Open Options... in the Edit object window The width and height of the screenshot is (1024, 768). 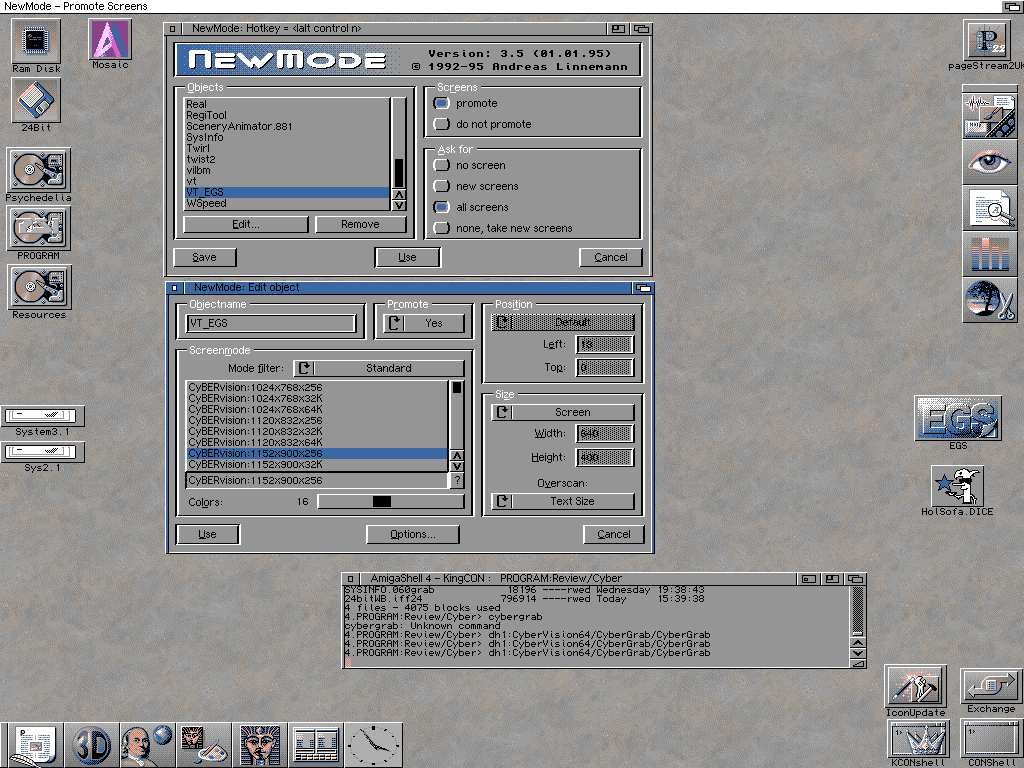(413, 534)
